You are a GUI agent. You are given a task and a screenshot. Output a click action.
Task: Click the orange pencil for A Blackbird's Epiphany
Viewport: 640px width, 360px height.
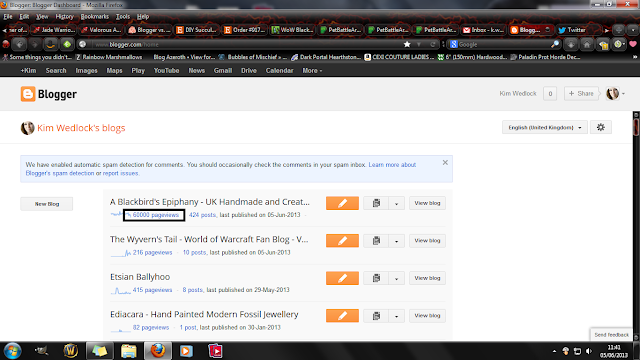342,203
